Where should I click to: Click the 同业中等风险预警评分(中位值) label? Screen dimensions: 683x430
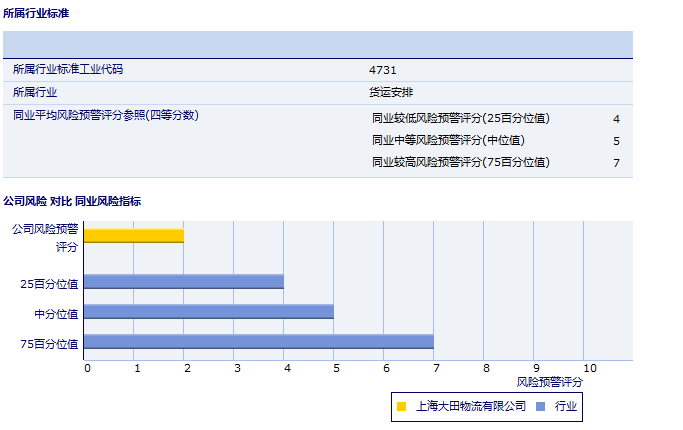(448, 140)
